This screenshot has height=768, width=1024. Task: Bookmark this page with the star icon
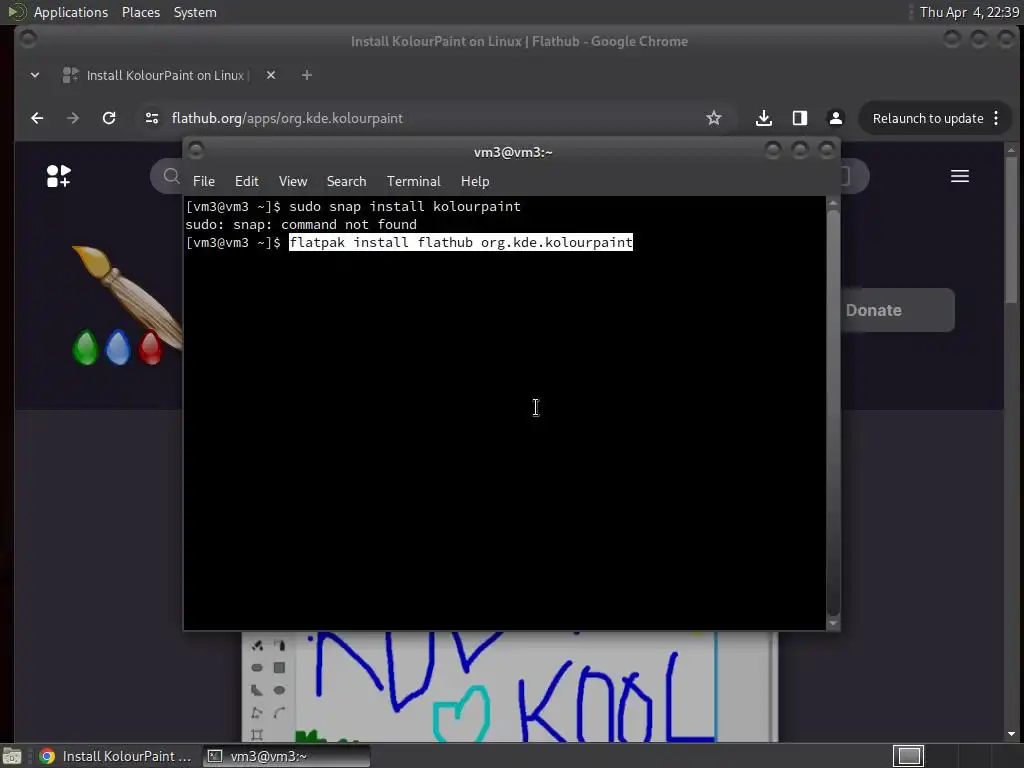click(713, 118)
